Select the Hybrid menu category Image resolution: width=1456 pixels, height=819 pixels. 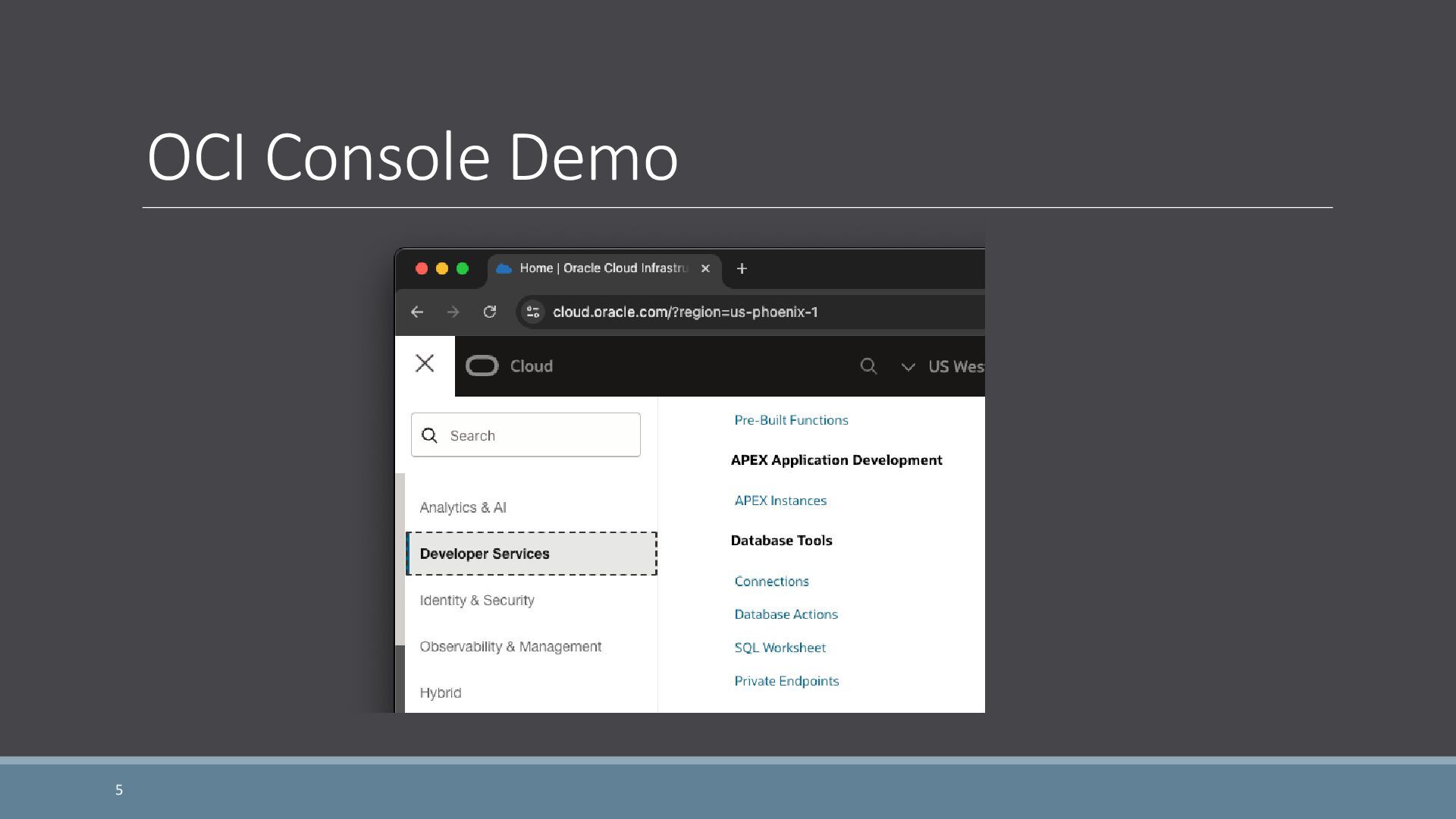pyautogui.click(x=441, y=692)
